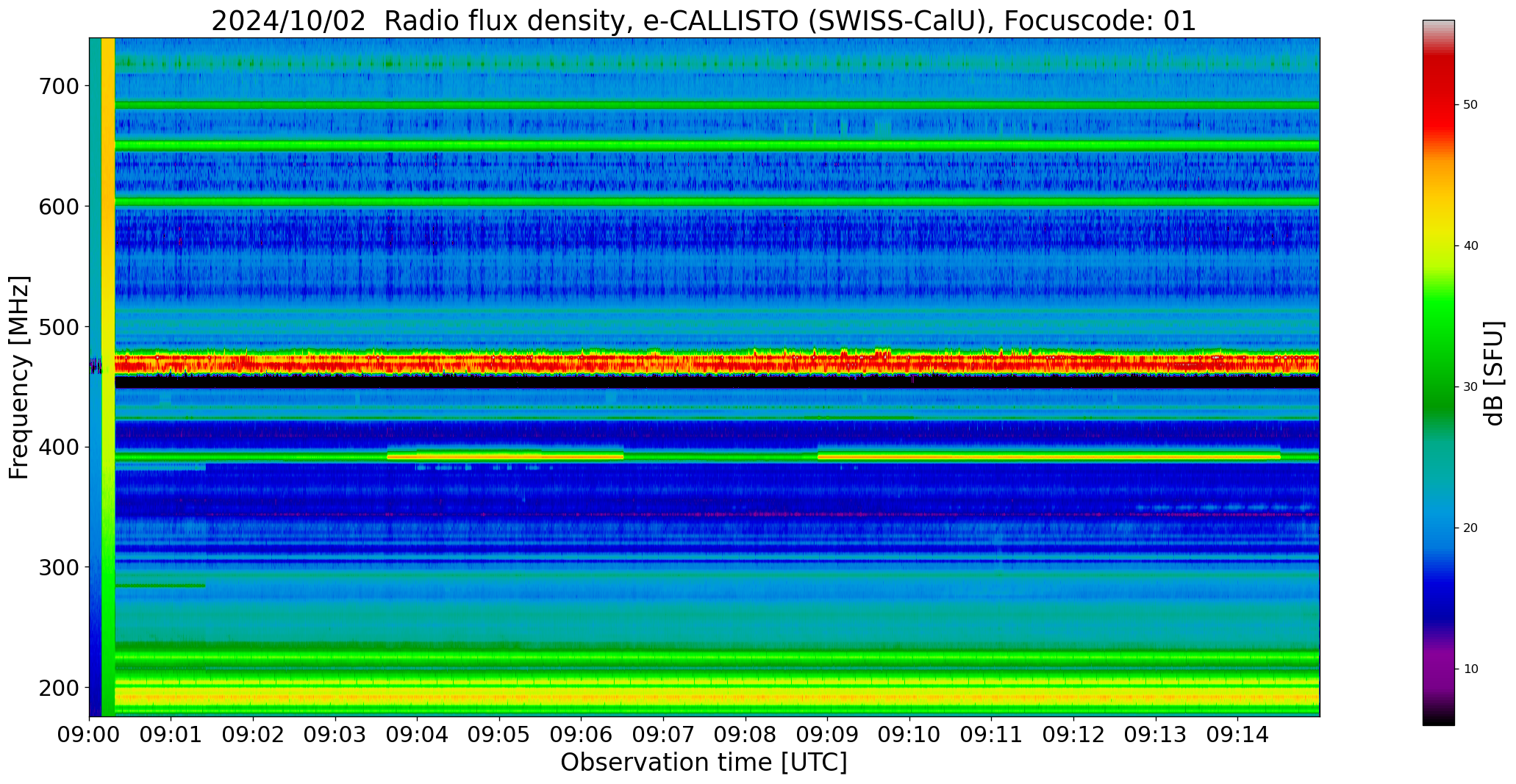Click the 200 frequency tick label
1516x784 pixels.
tap(58, 688)
